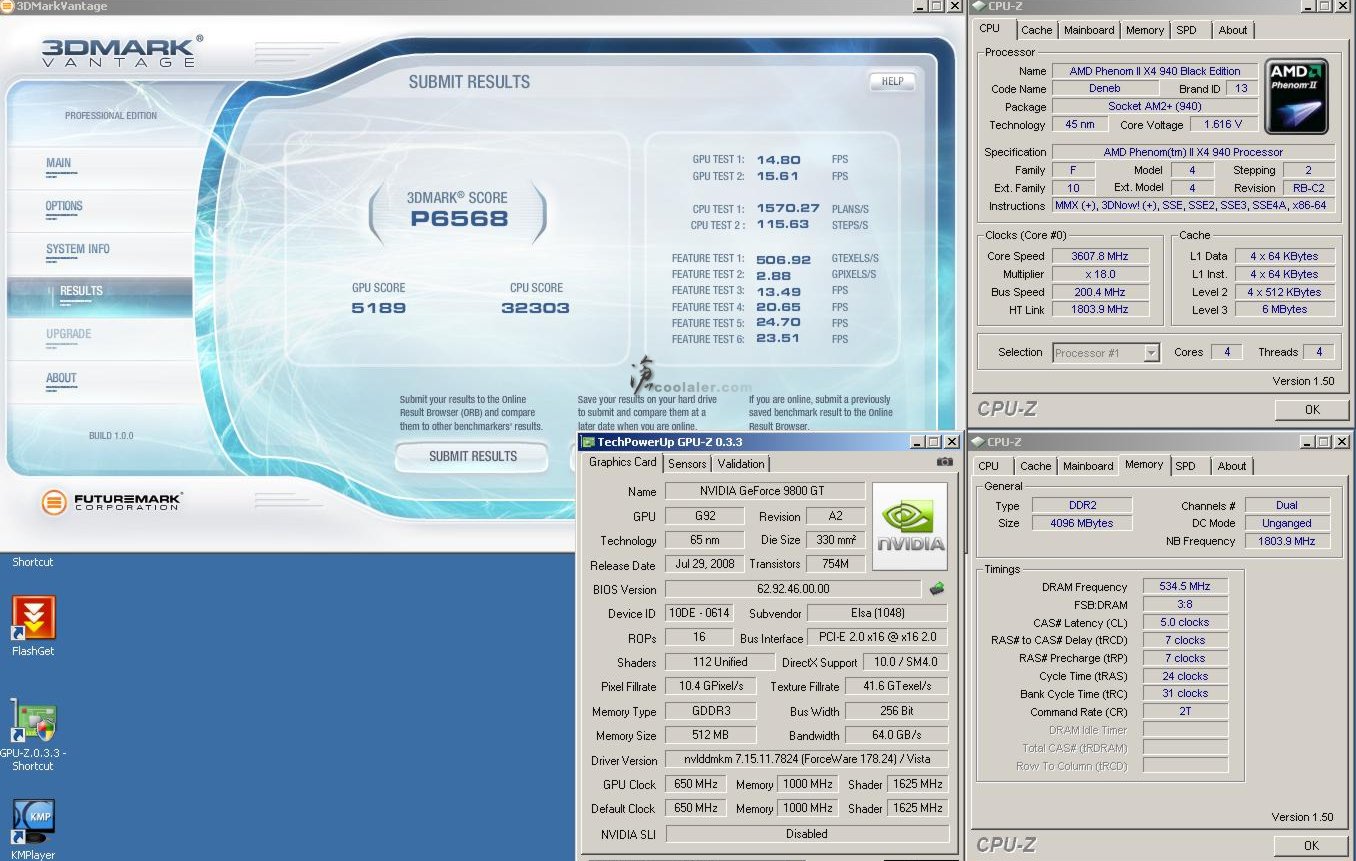Click the CPU score value 32303

[535, 308]
